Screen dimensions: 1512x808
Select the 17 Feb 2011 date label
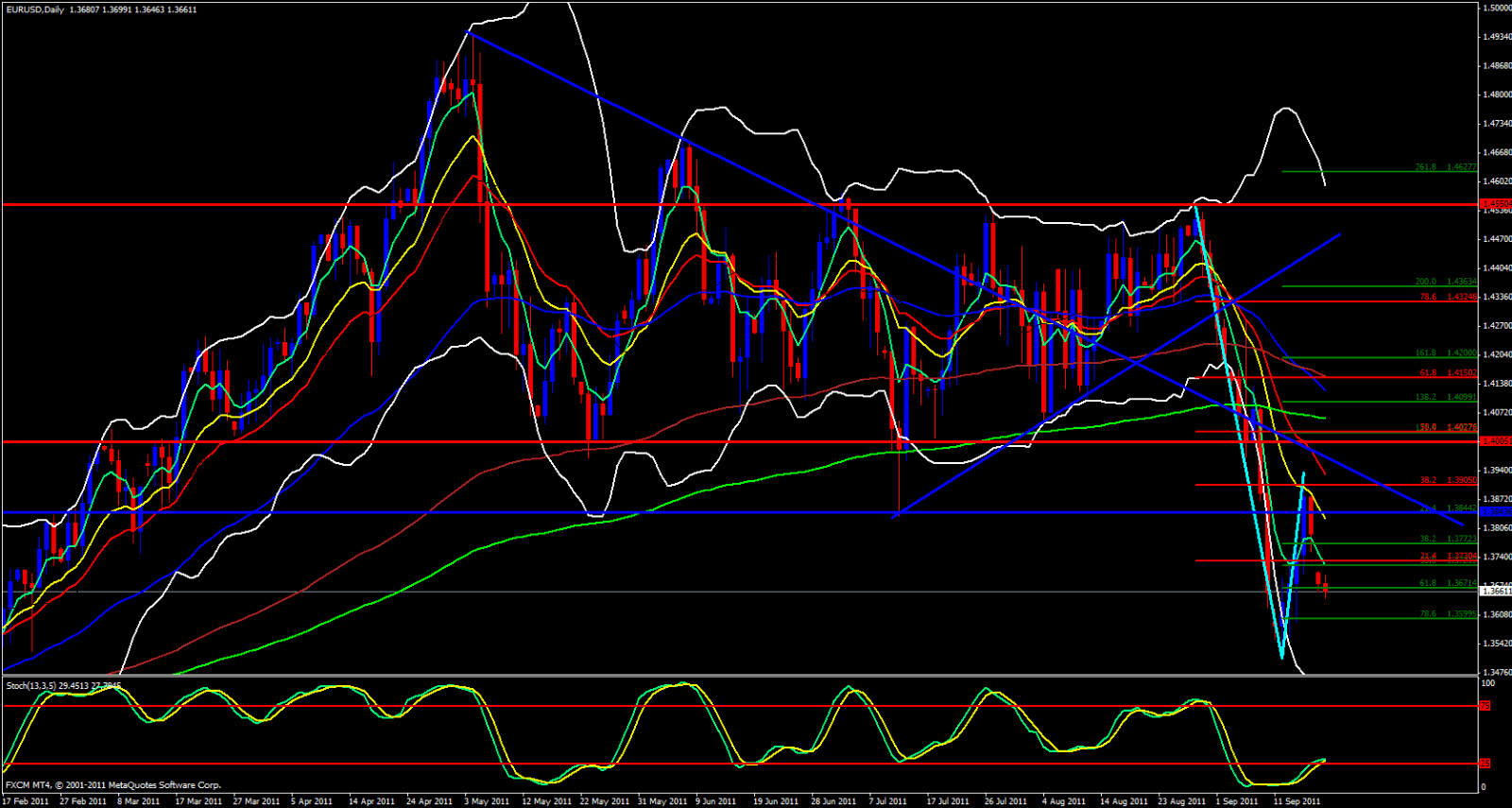pyautogui.click(x=26, y=801)
